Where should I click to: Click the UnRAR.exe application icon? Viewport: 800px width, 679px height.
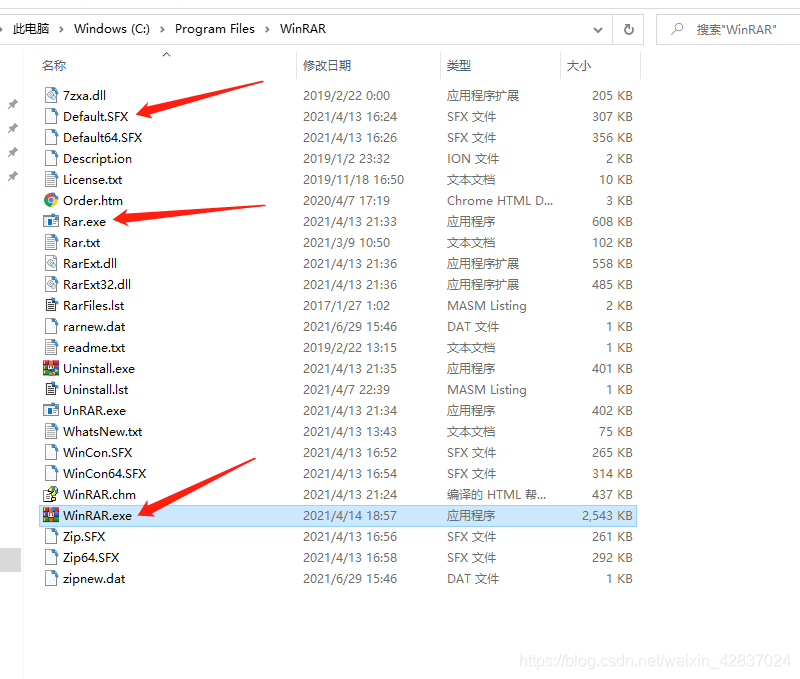pos(51,410)
